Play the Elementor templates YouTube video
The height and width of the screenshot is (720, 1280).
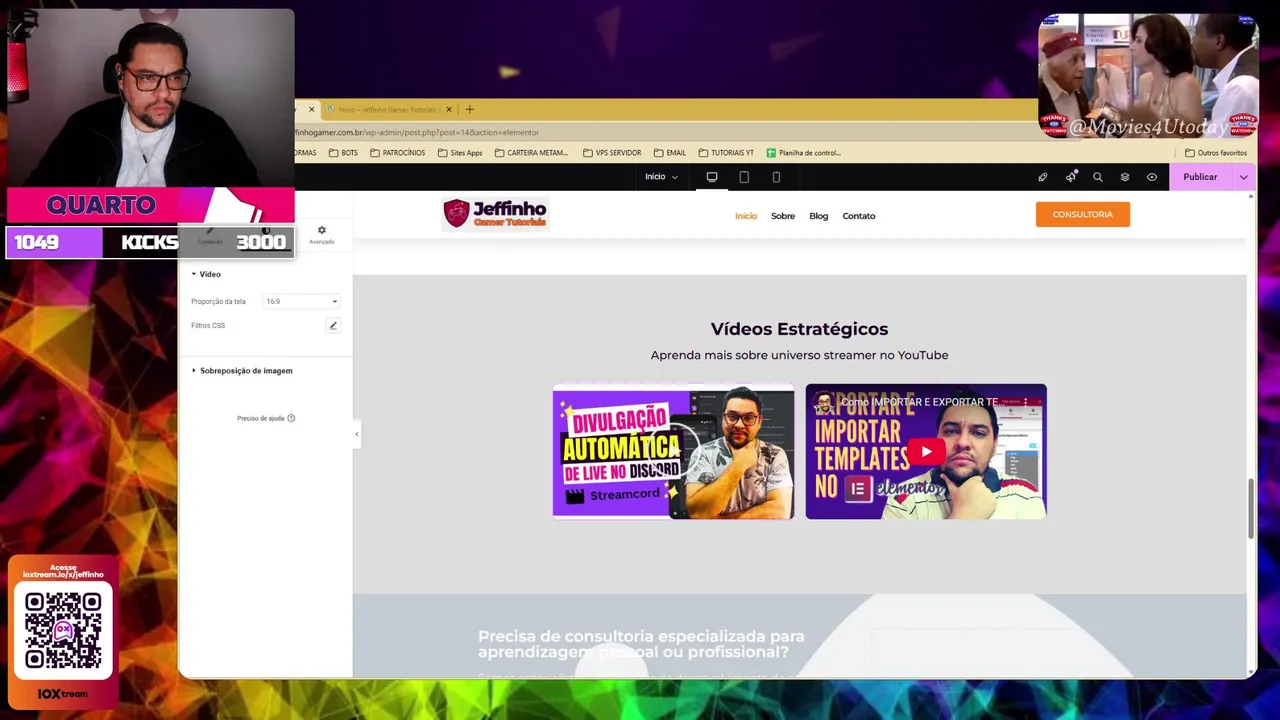point(926,452)
